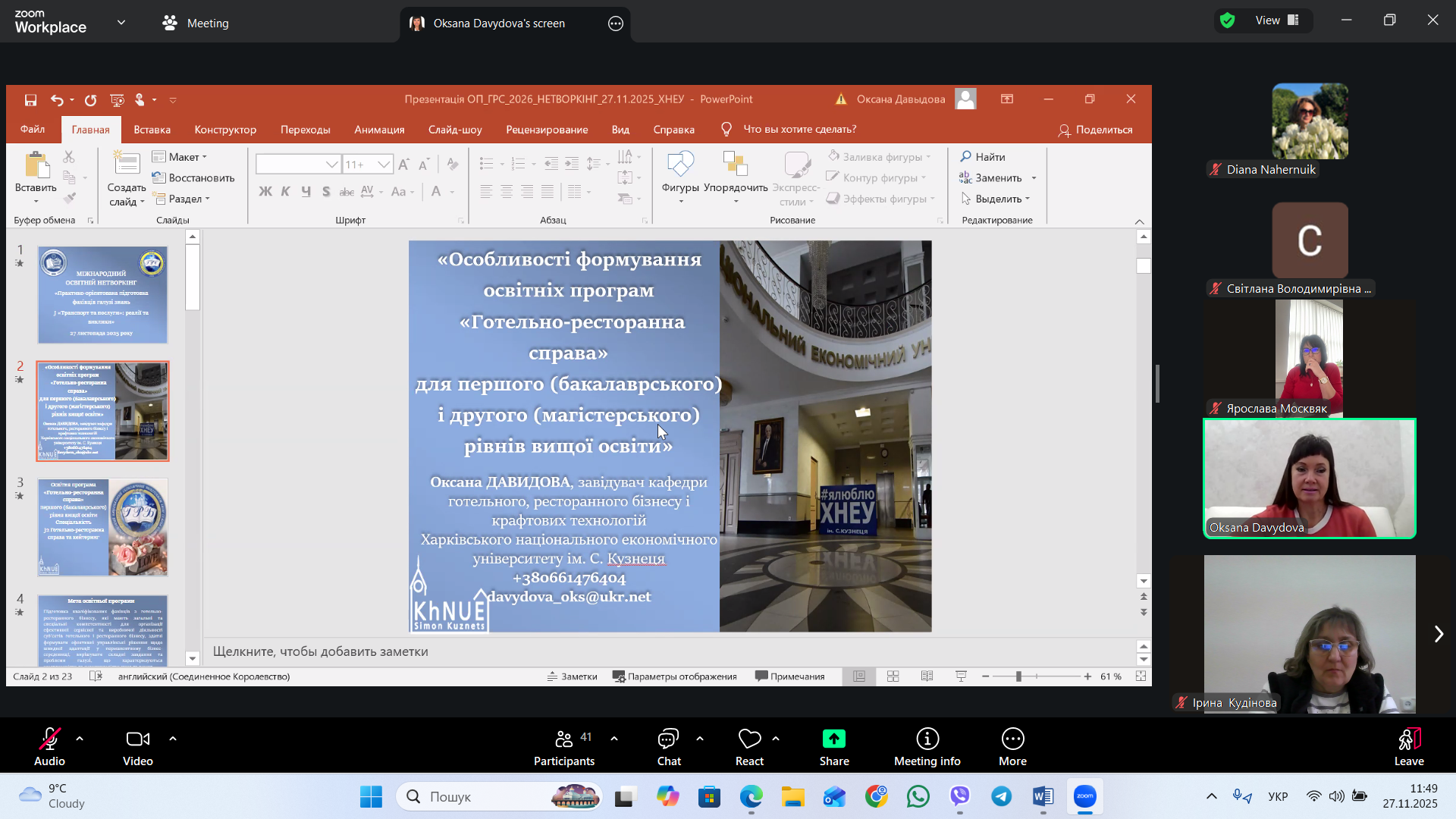Open the More options ellipsis icon
Viewport: 1456px width, 819px height.
coord(1012,739)
